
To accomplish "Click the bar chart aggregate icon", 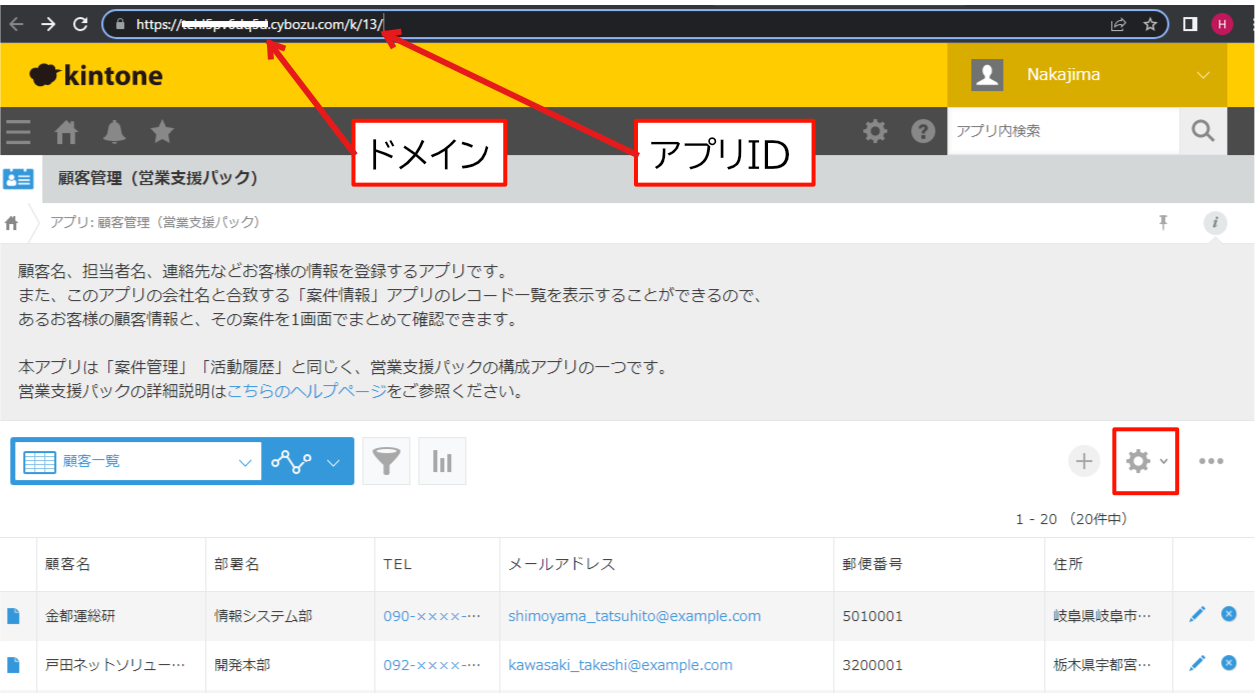I will coord(442,461).
